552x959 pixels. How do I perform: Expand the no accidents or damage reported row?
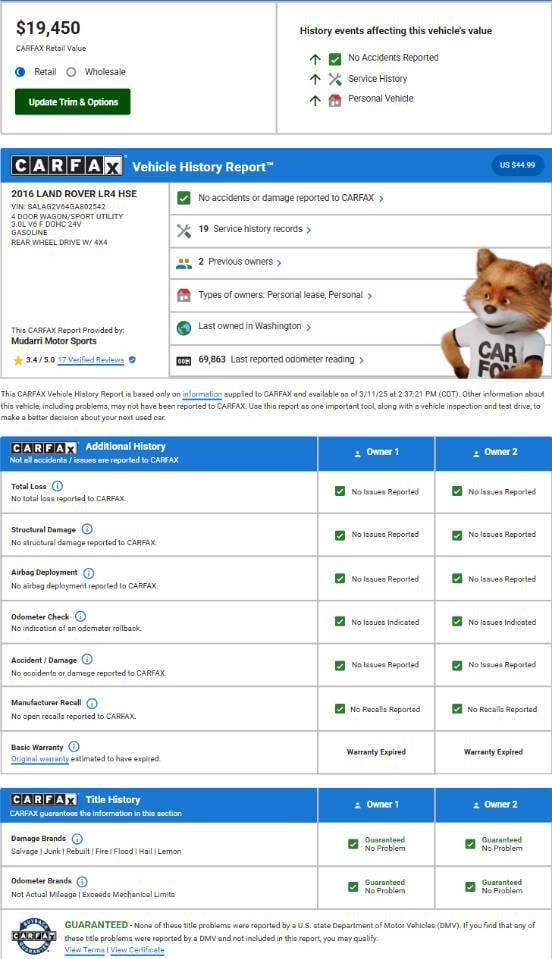click(x=360, y=198)
